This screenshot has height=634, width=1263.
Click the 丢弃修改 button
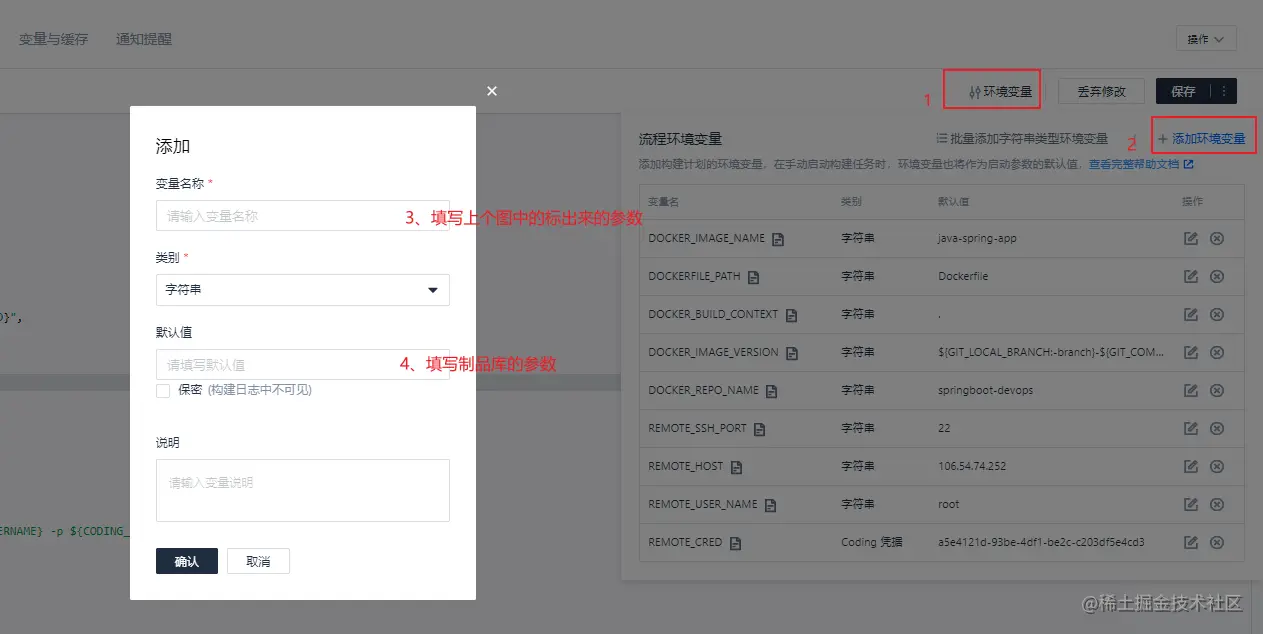(1101, 91)
